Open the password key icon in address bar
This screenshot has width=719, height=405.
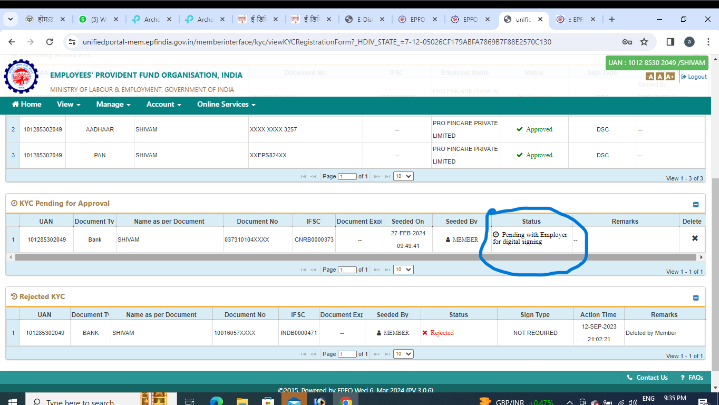click(627, 42)
